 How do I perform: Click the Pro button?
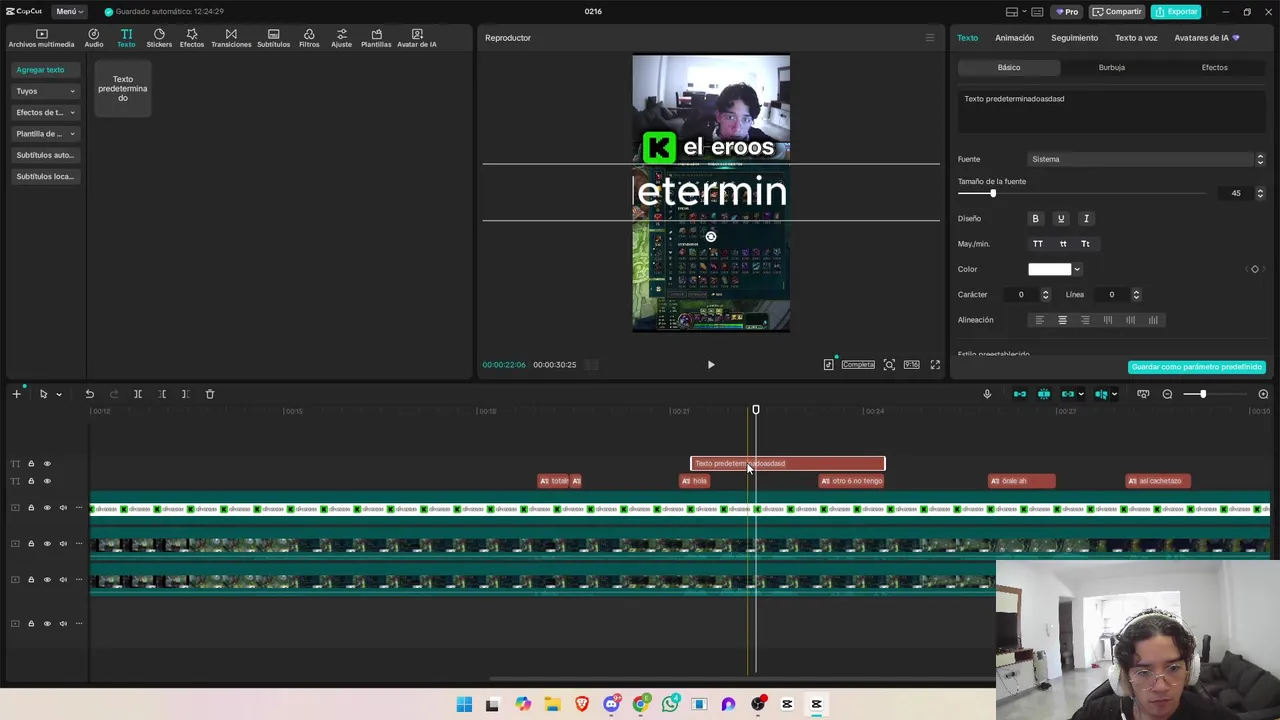tap(1067, 12)
